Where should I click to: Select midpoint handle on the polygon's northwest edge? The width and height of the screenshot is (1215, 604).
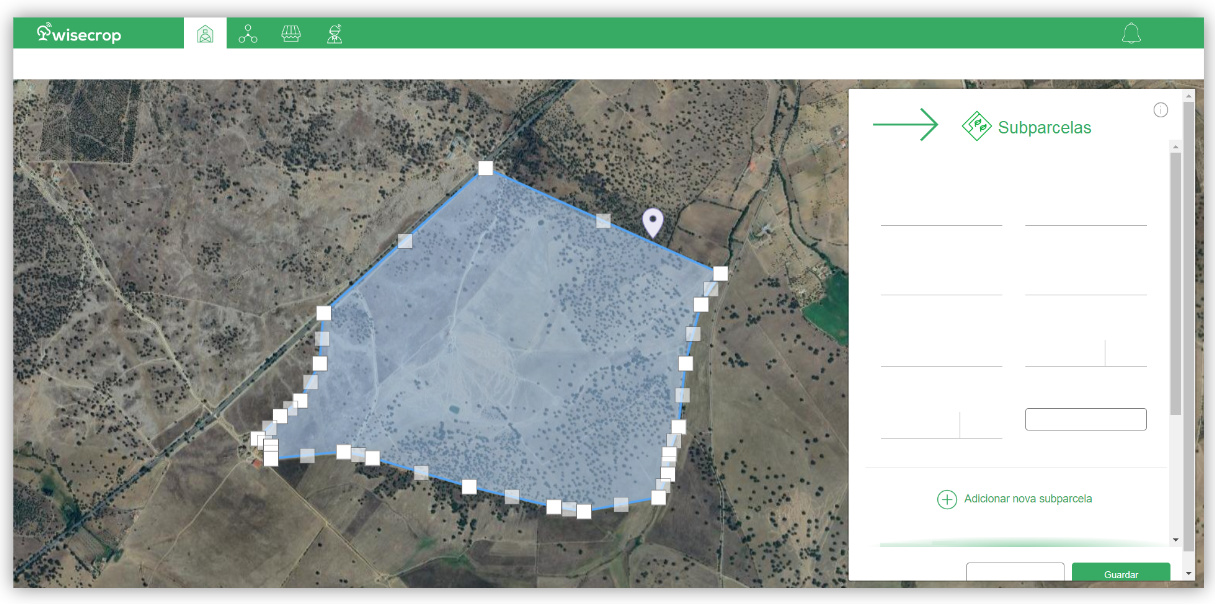[x=405, y=241]
